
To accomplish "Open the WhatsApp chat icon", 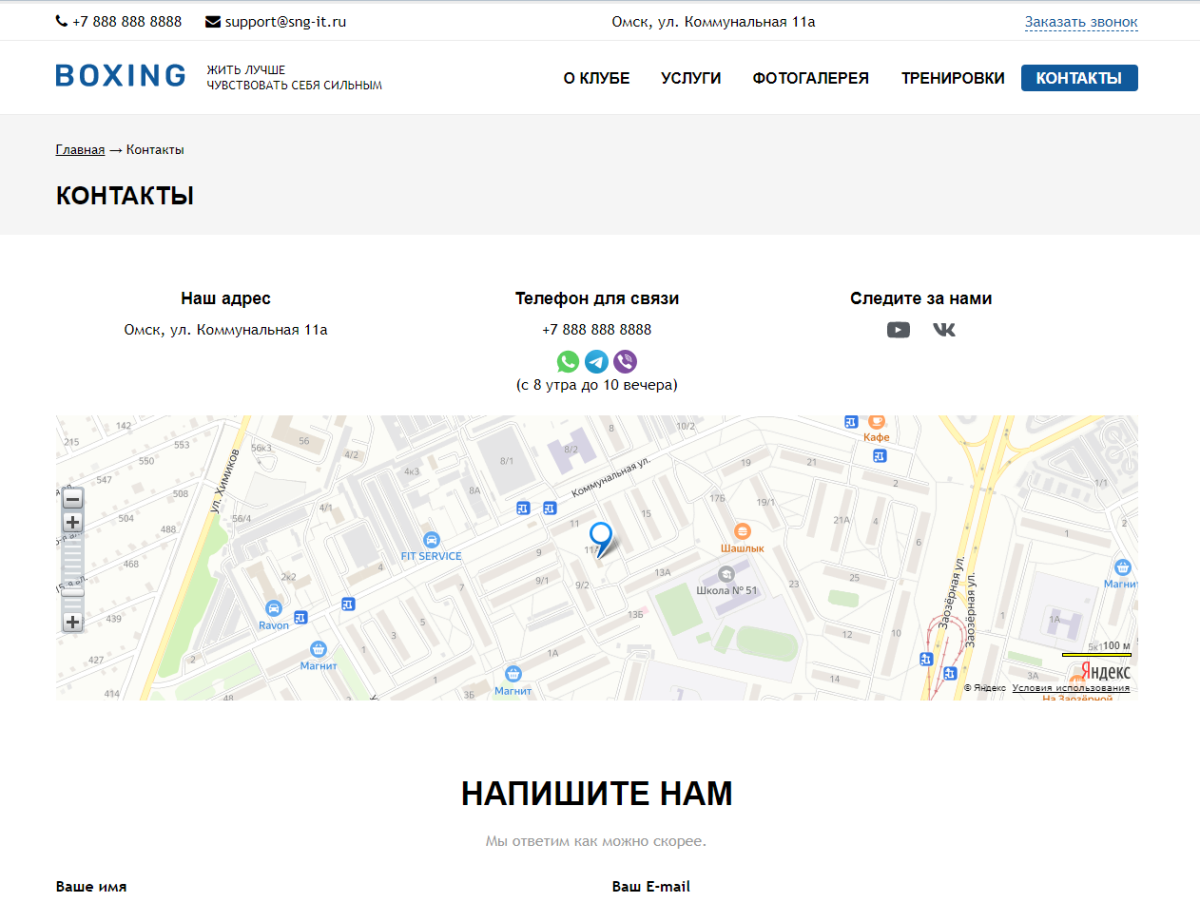I will tap(568, 362).
